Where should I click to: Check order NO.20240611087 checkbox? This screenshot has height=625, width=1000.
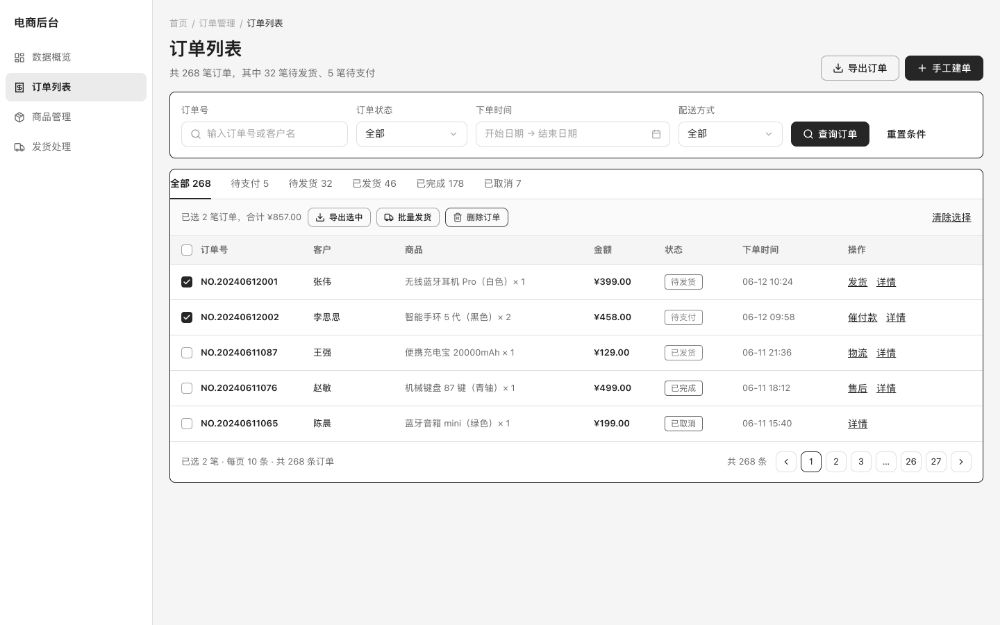click(187, 353)
